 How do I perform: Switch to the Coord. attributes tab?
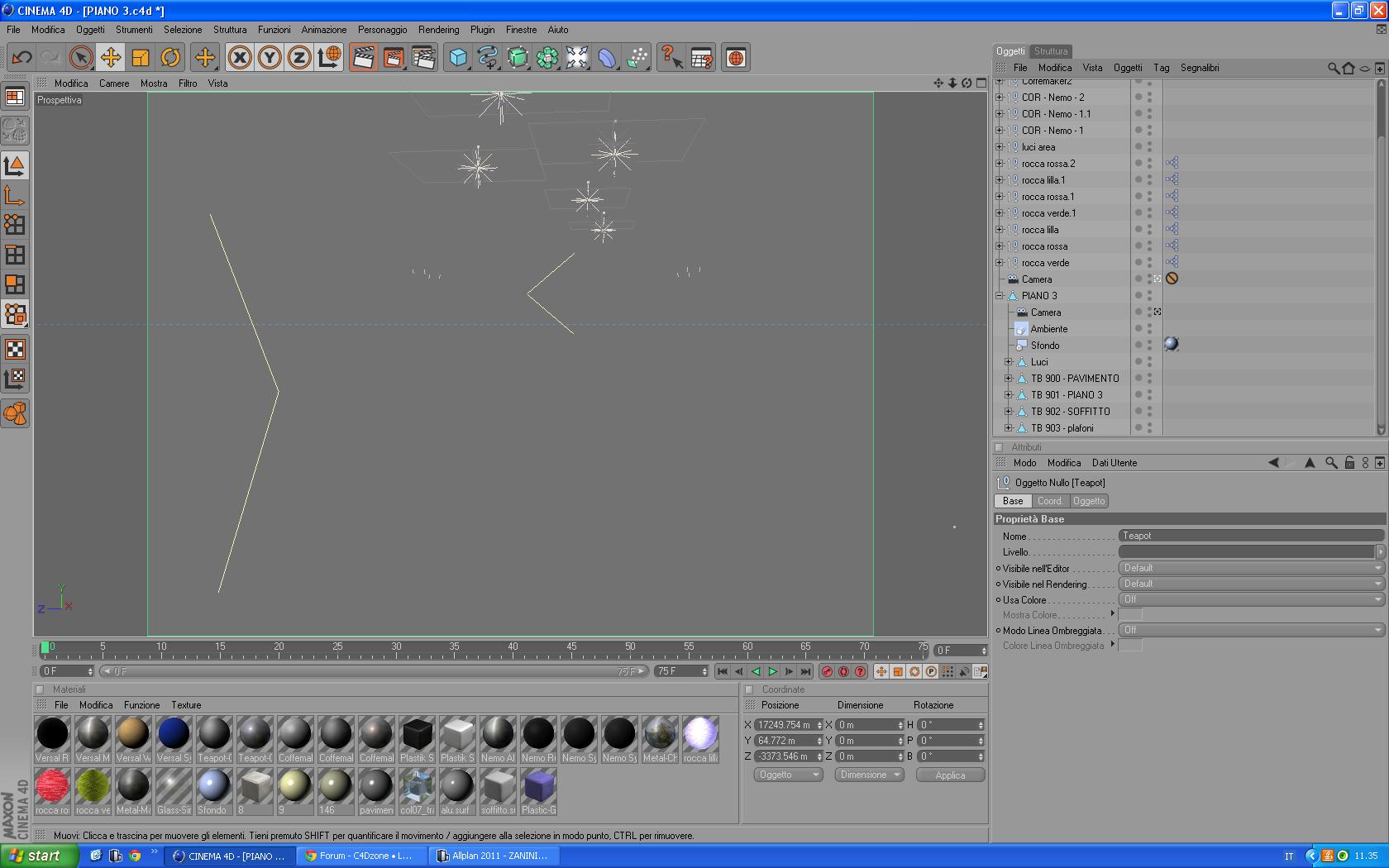pos(1050,501)
